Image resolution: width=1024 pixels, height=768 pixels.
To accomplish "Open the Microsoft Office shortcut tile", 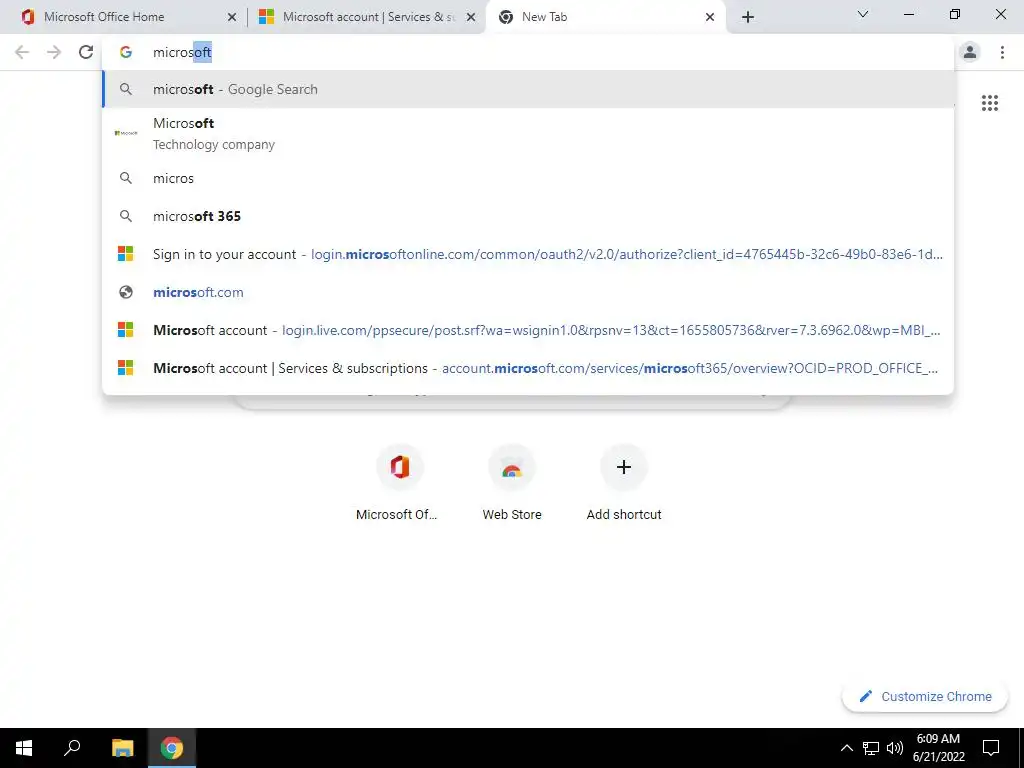I will pyautogui.click(x=400, y=482).
